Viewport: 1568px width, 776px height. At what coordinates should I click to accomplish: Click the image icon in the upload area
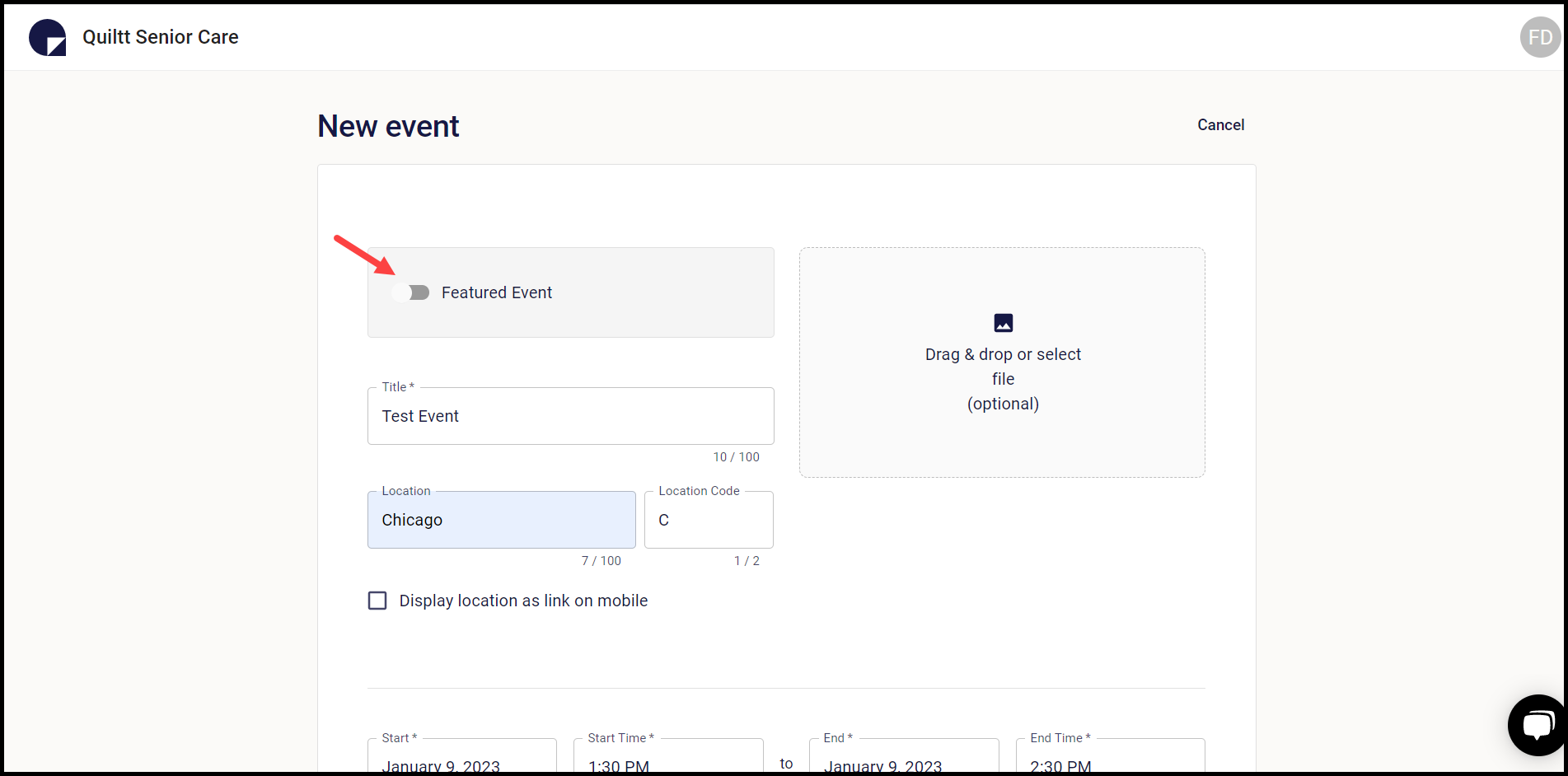(x=1003, y=322)
